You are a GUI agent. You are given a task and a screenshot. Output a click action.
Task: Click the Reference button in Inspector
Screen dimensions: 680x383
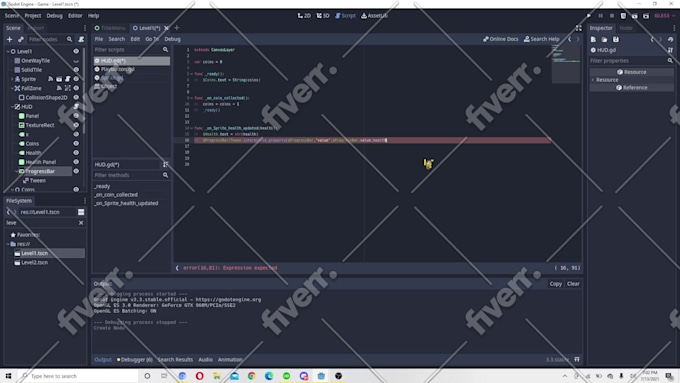[x=631, y=88]
